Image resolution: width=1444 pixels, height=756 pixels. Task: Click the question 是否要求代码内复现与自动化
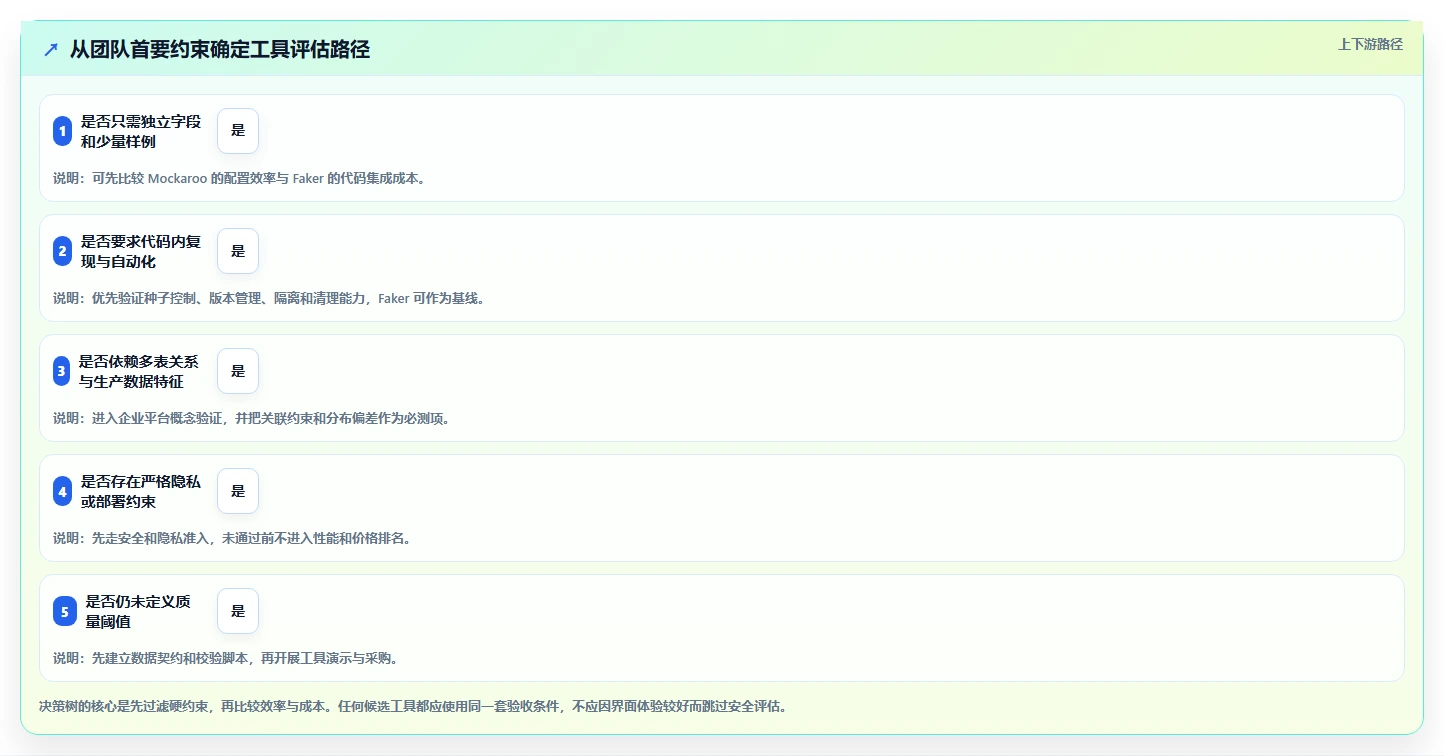[141, 251]
